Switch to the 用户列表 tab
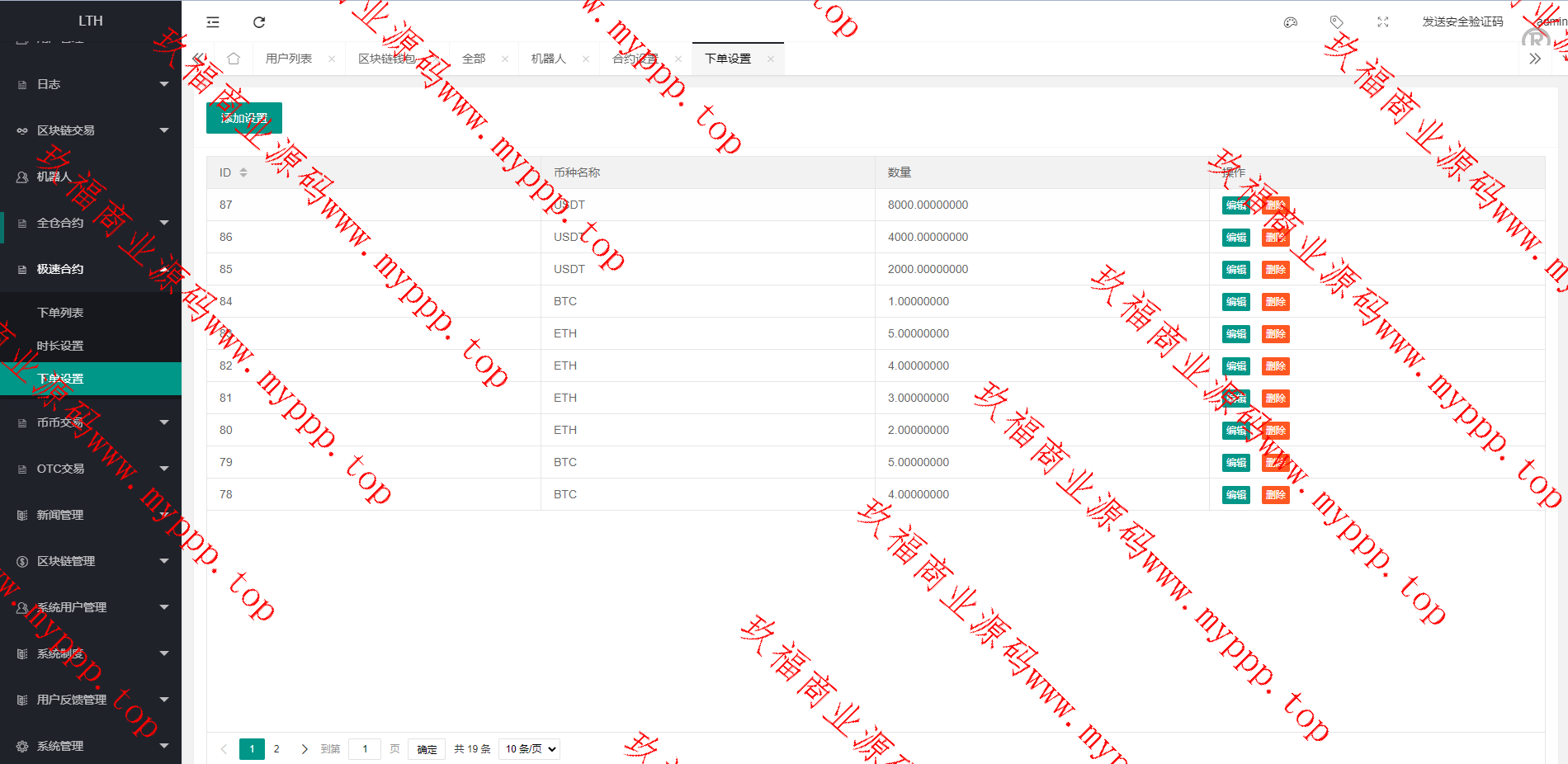The width and height of the screenshot is (1568, 764). coord(289,59)
